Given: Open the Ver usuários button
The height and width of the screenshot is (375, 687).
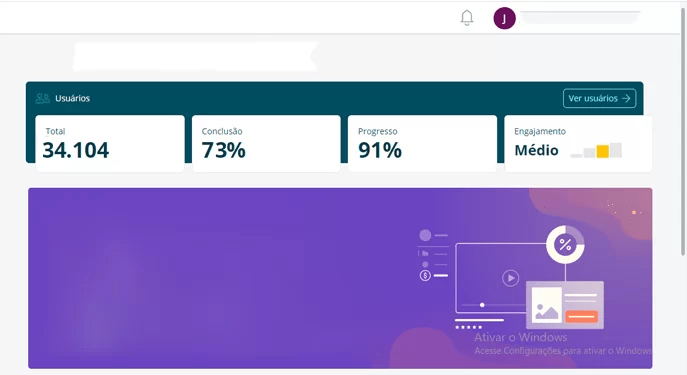Looking at the screenshot, I should 599,98.
